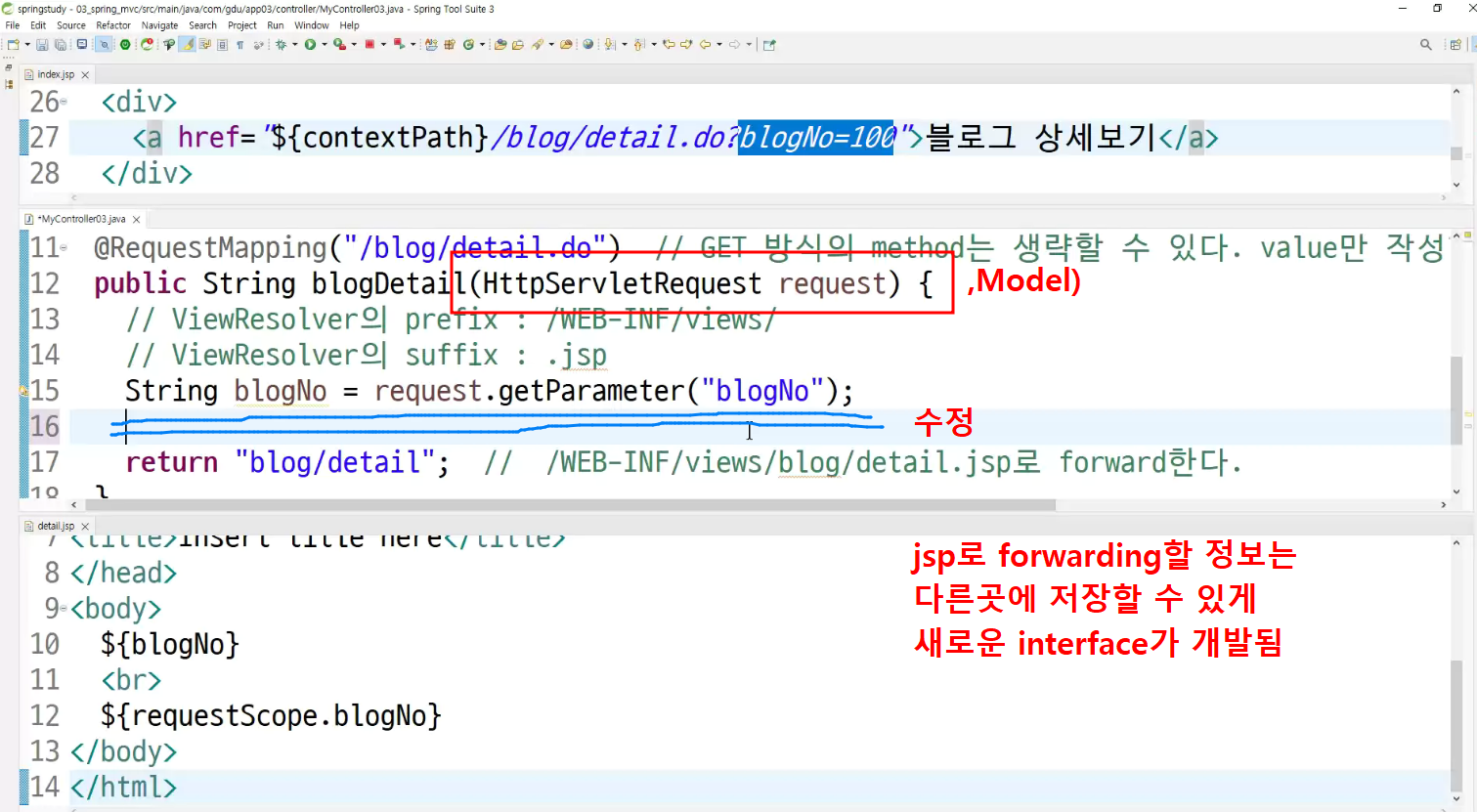Click the Run Last Tool coverage icon
The width and height of the screenshot is (1477, 812).
pos(339,44)
